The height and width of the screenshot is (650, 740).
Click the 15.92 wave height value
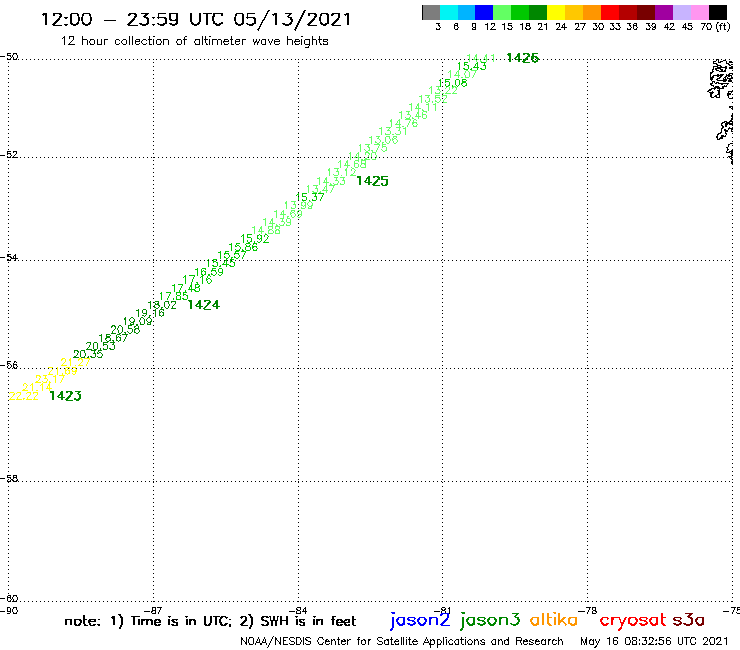pos(255,239)
